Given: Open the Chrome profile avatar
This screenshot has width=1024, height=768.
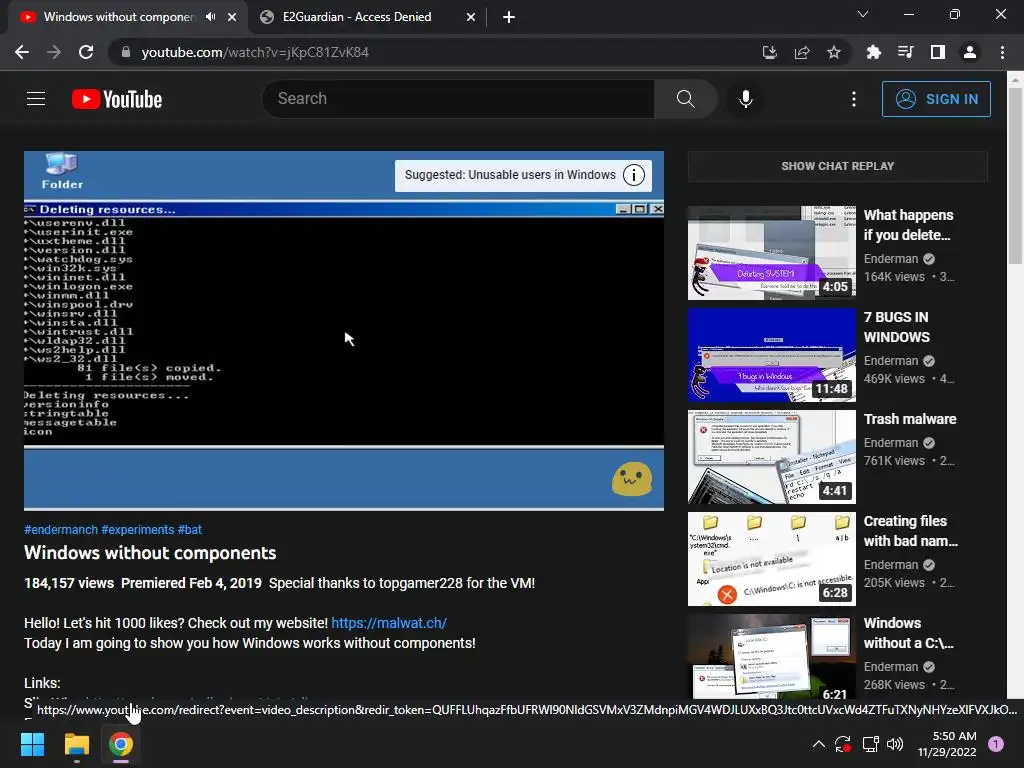Looking at the screenshot, I should click(x=970, y=52).
